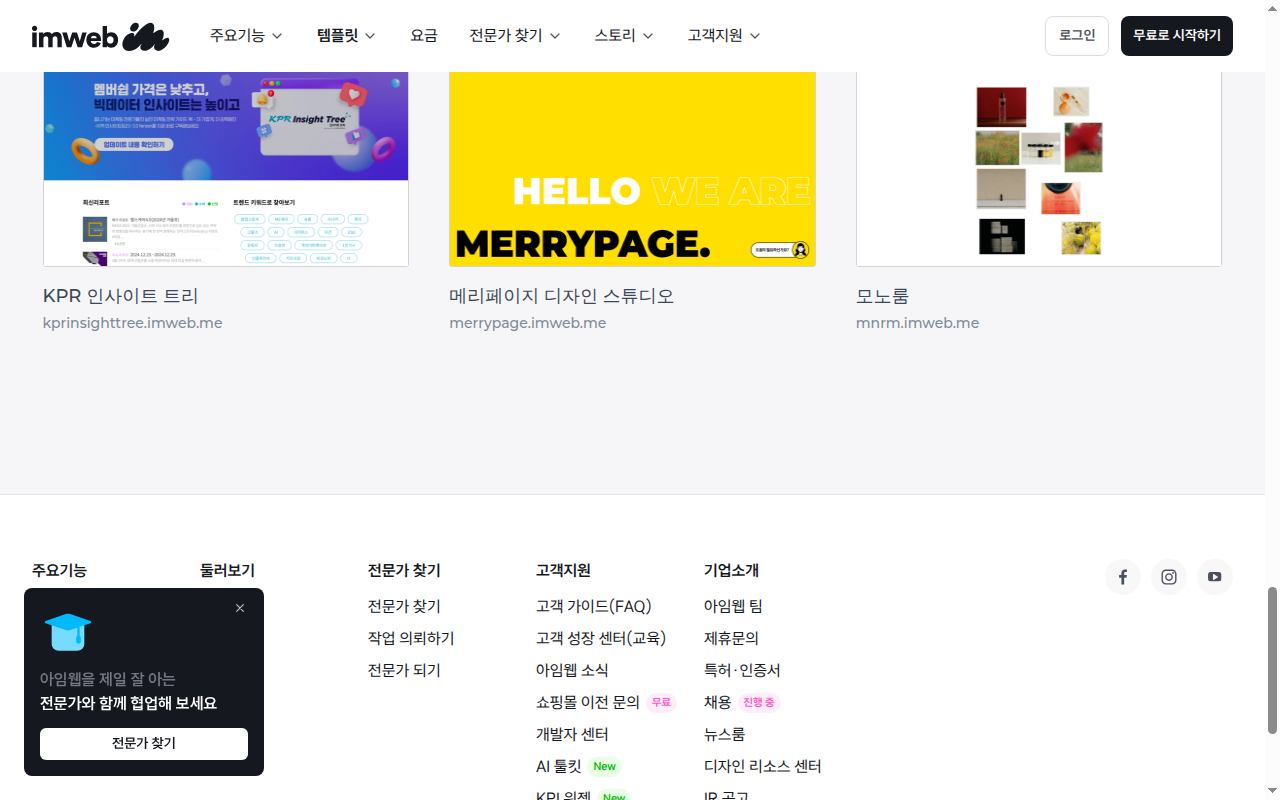Screen dimensions: 1280x800
Task: Open 고객 가이드(FAQ) link
Action: (594, 606)
